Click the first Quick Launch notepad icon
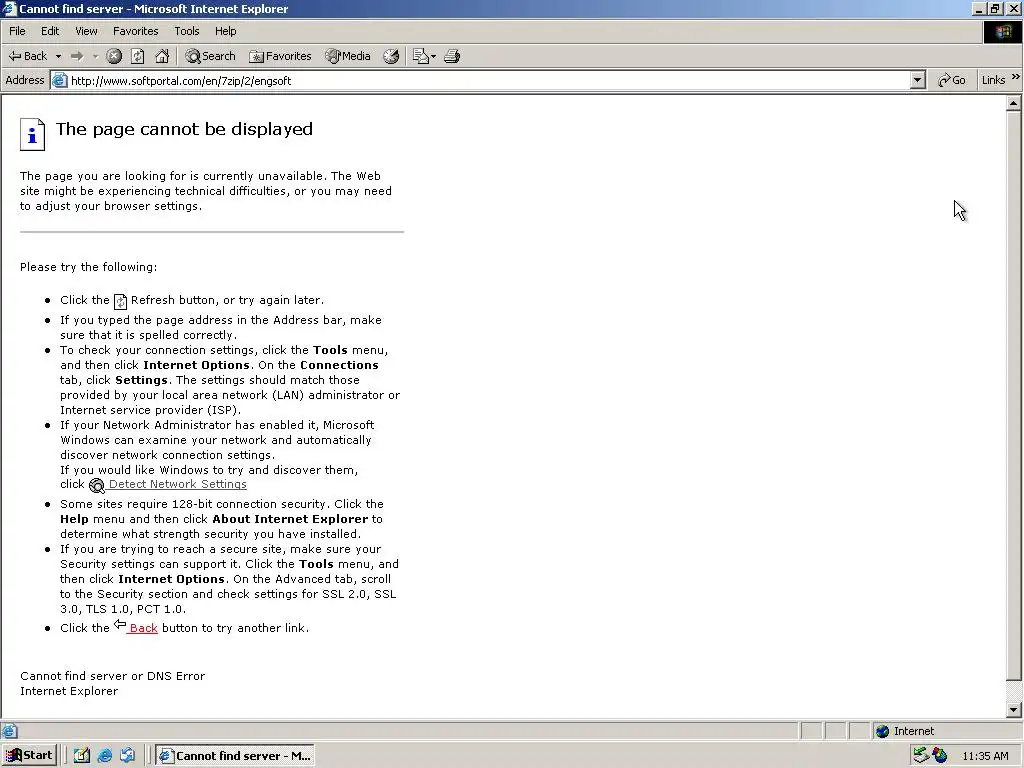 [82, 756]
